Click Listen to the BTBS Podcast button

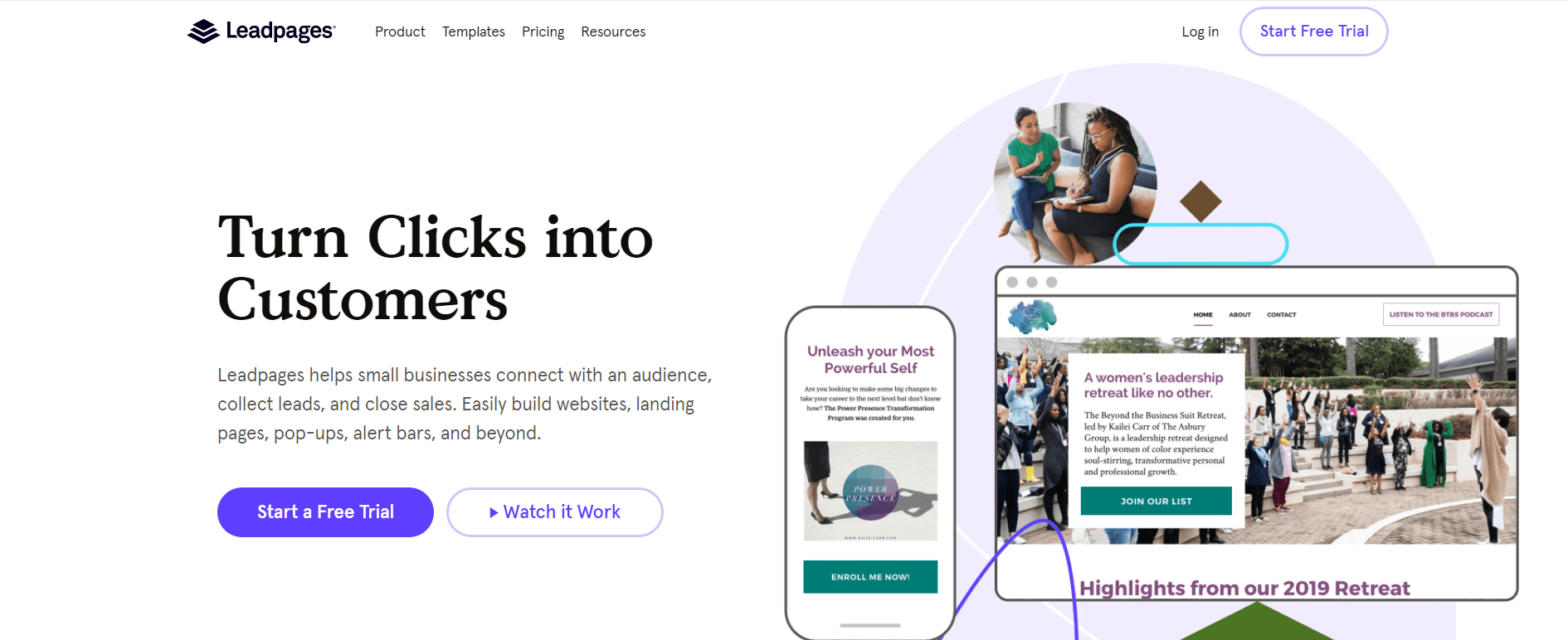[x=1441, y=314]
